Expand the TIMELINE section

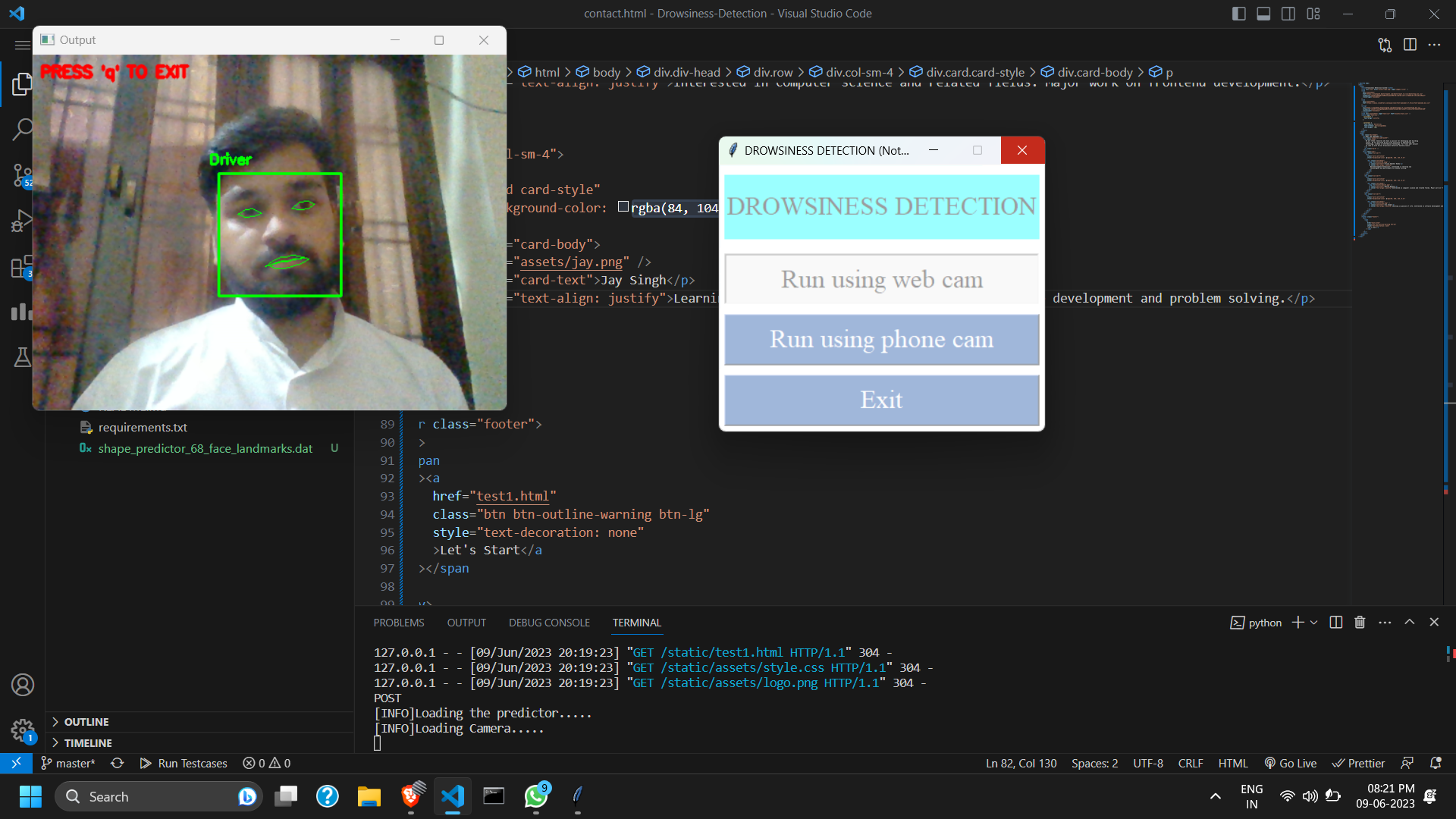tap(87, 743)
